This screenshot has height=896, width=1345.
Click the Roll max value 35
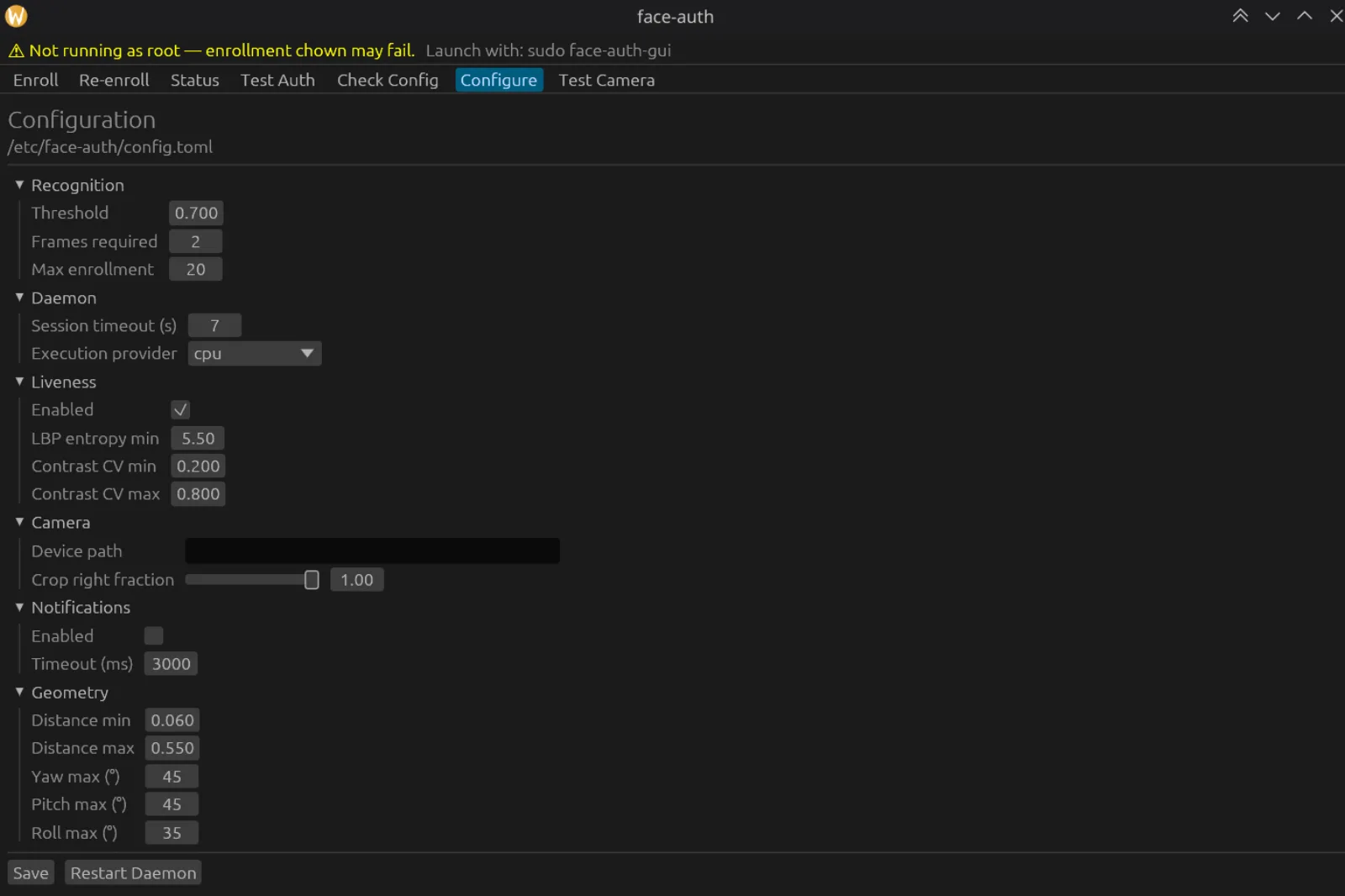point(172,833)
